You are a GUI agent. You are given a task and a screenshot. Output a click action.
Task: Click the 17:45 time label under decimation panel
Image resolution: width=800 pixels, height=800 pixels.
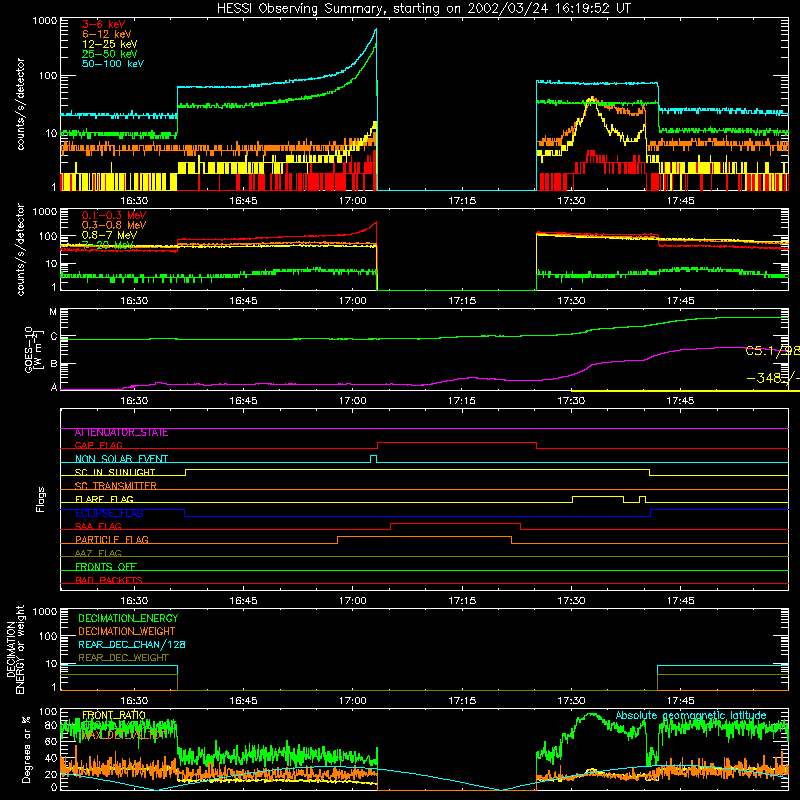[x=680, y=701]
